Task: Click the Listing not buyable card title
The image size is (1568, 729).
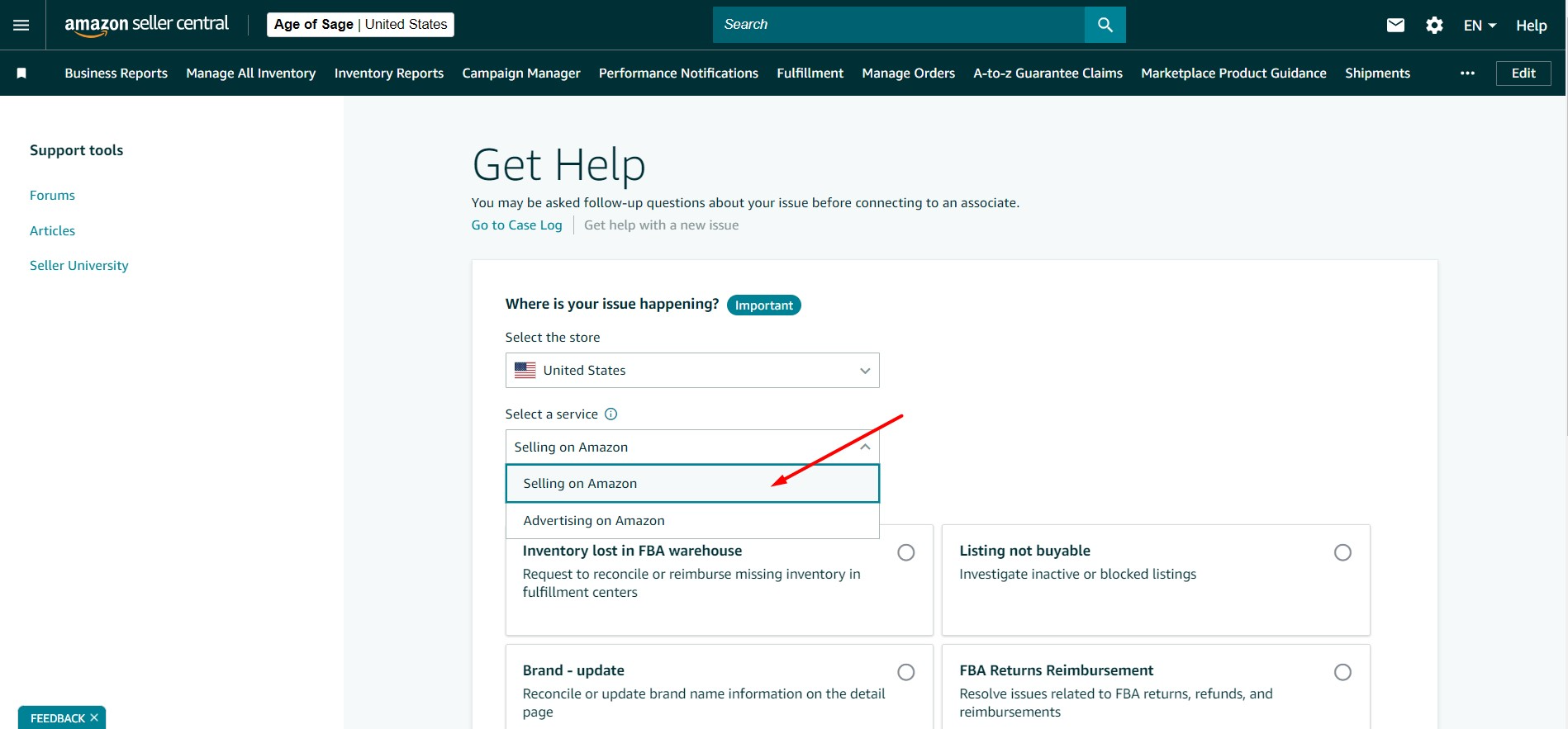Action: point(1024,551)
